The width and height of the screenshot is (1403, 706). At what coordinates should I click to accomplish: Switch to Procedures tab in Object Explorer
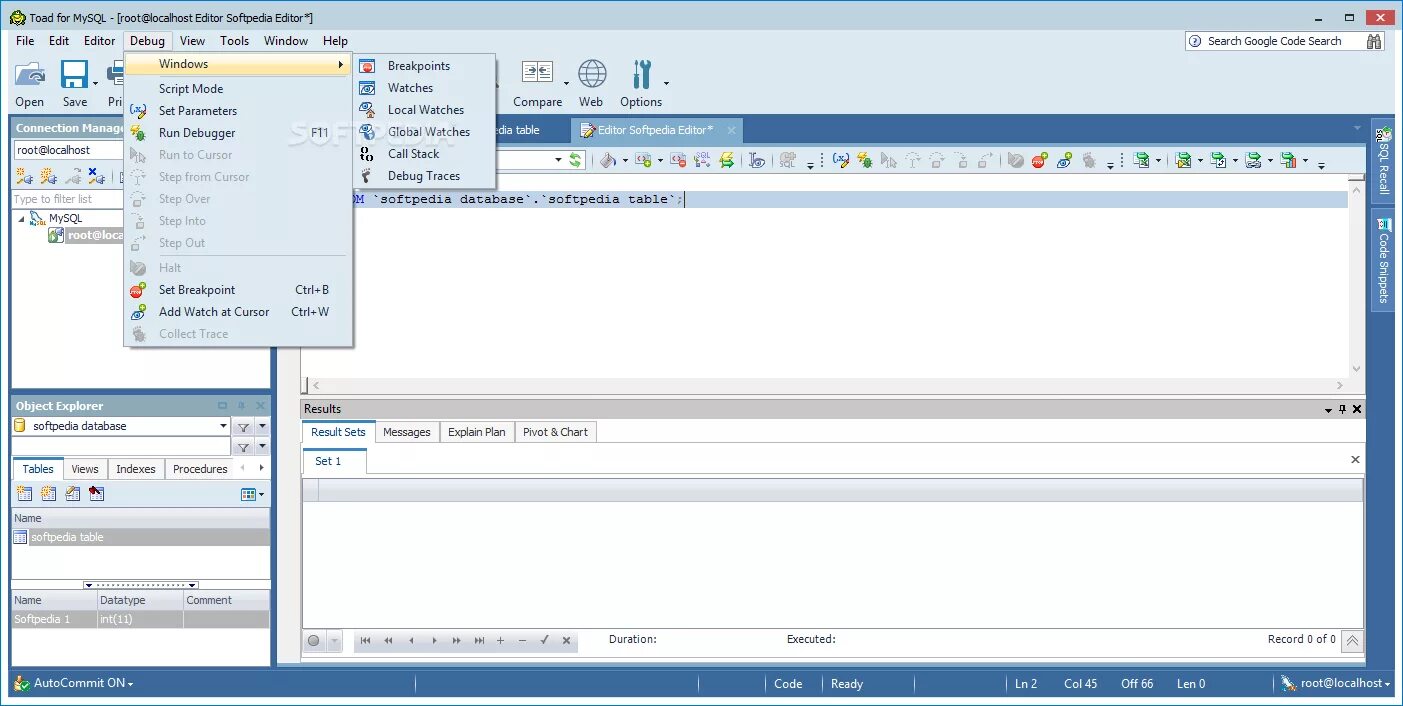pyautogui.click(x=200, y=469)
